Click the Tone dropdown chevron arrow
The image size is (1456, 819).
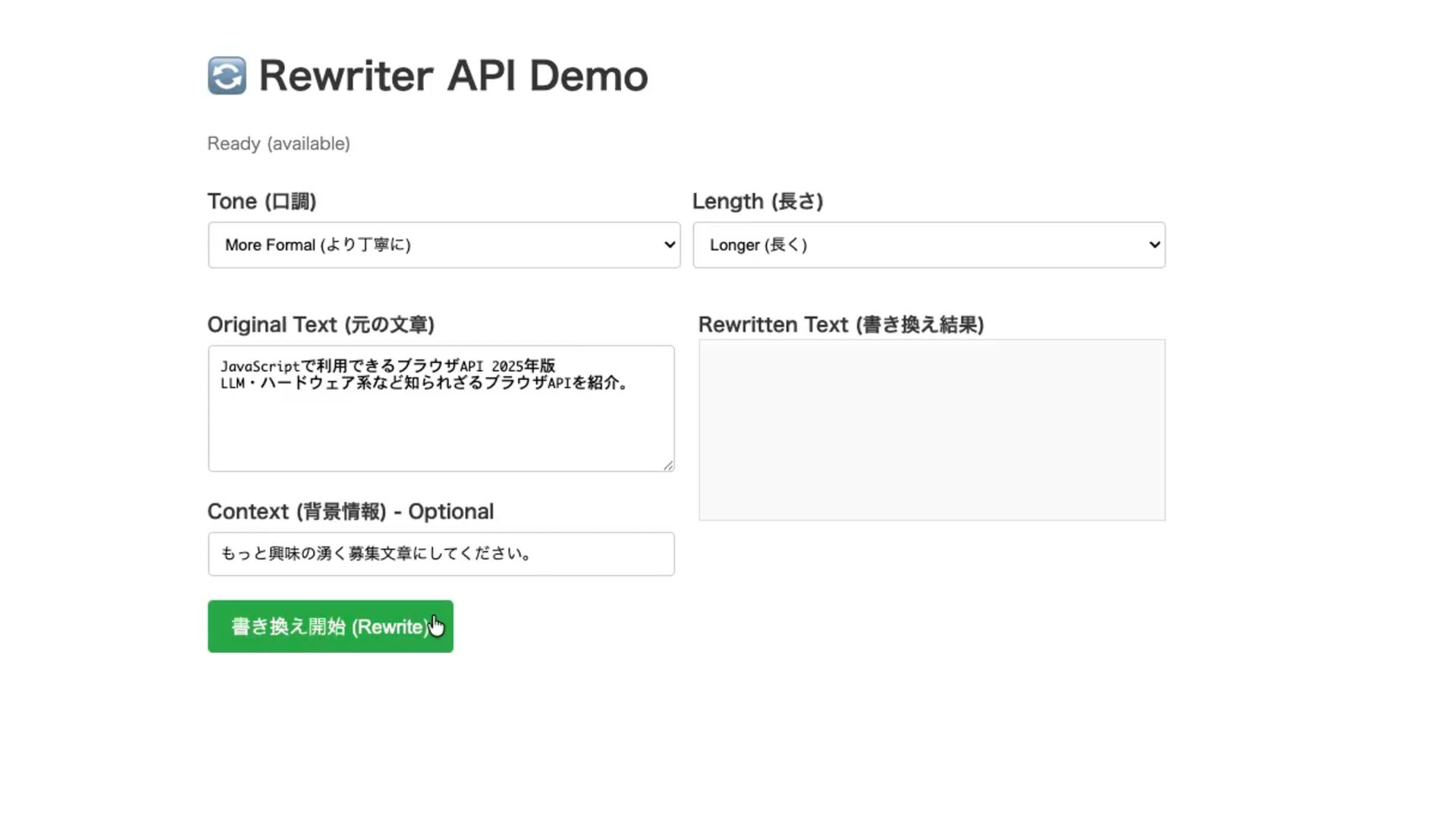coord(669,245)
